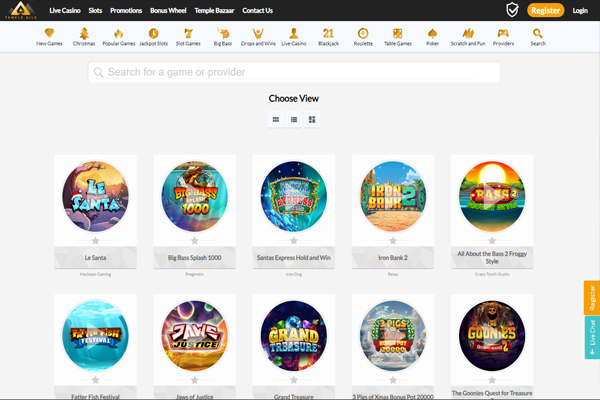
Task: Favorite Grand Treasure with its star
Action: tap(293, 380)
